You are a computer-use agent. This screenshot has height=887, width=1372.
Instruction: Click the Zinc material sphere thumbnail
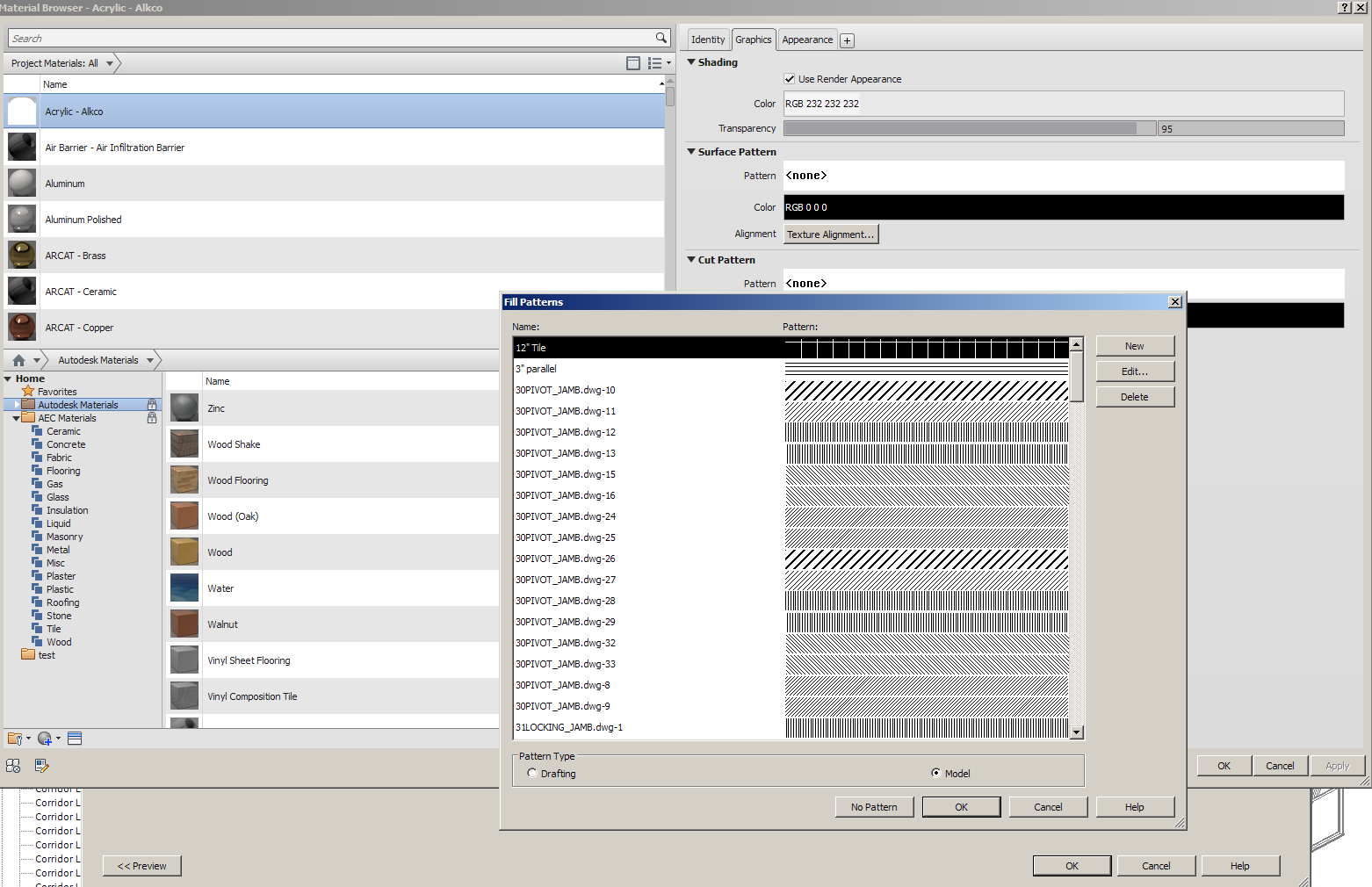(x=184, y=408)
